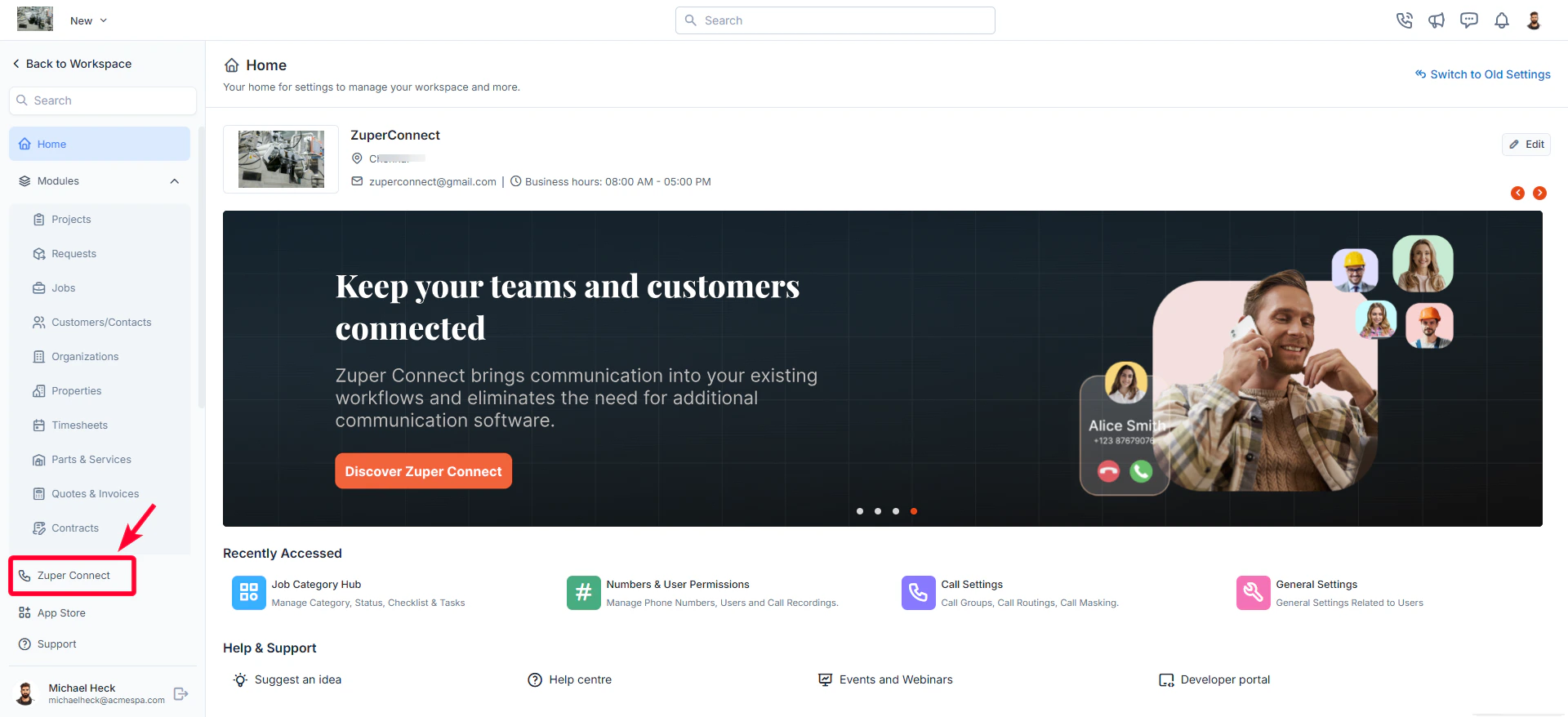Click Discover Zuper Connect button
Screen dimensions: 1568x717
click(x=423, y=471)
